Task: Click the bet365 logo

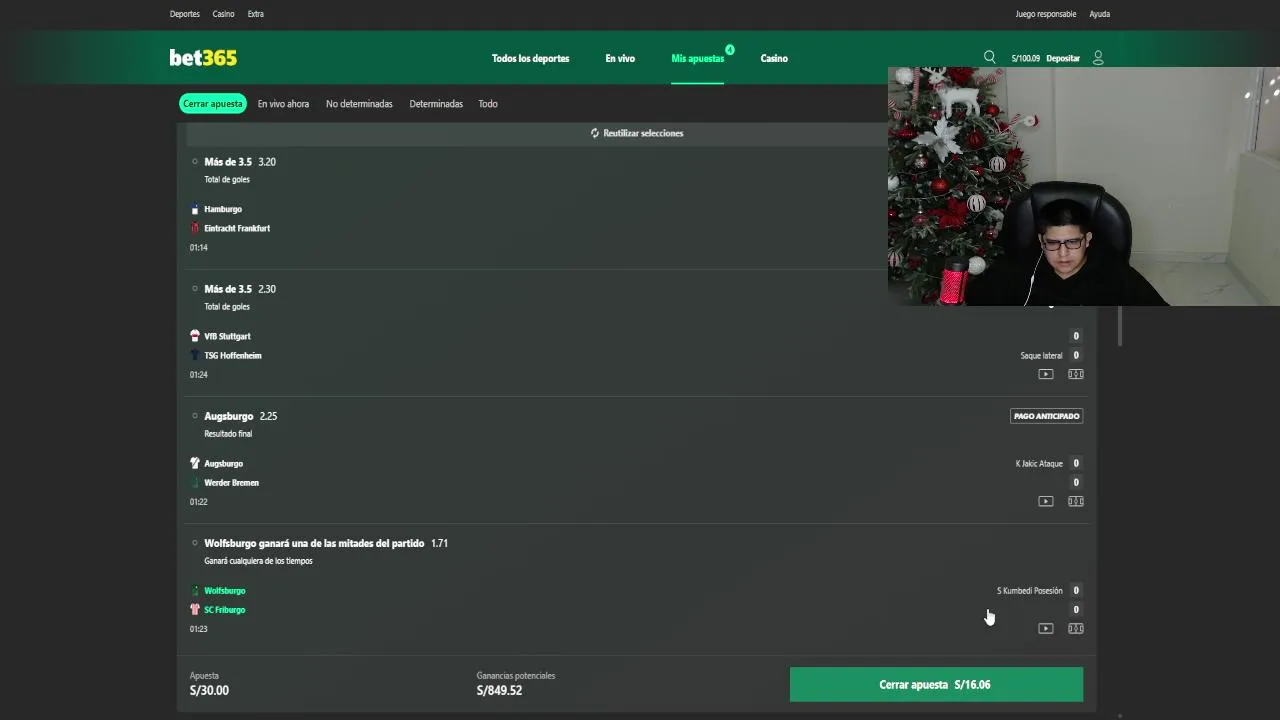Action: [x=203, y=58]
